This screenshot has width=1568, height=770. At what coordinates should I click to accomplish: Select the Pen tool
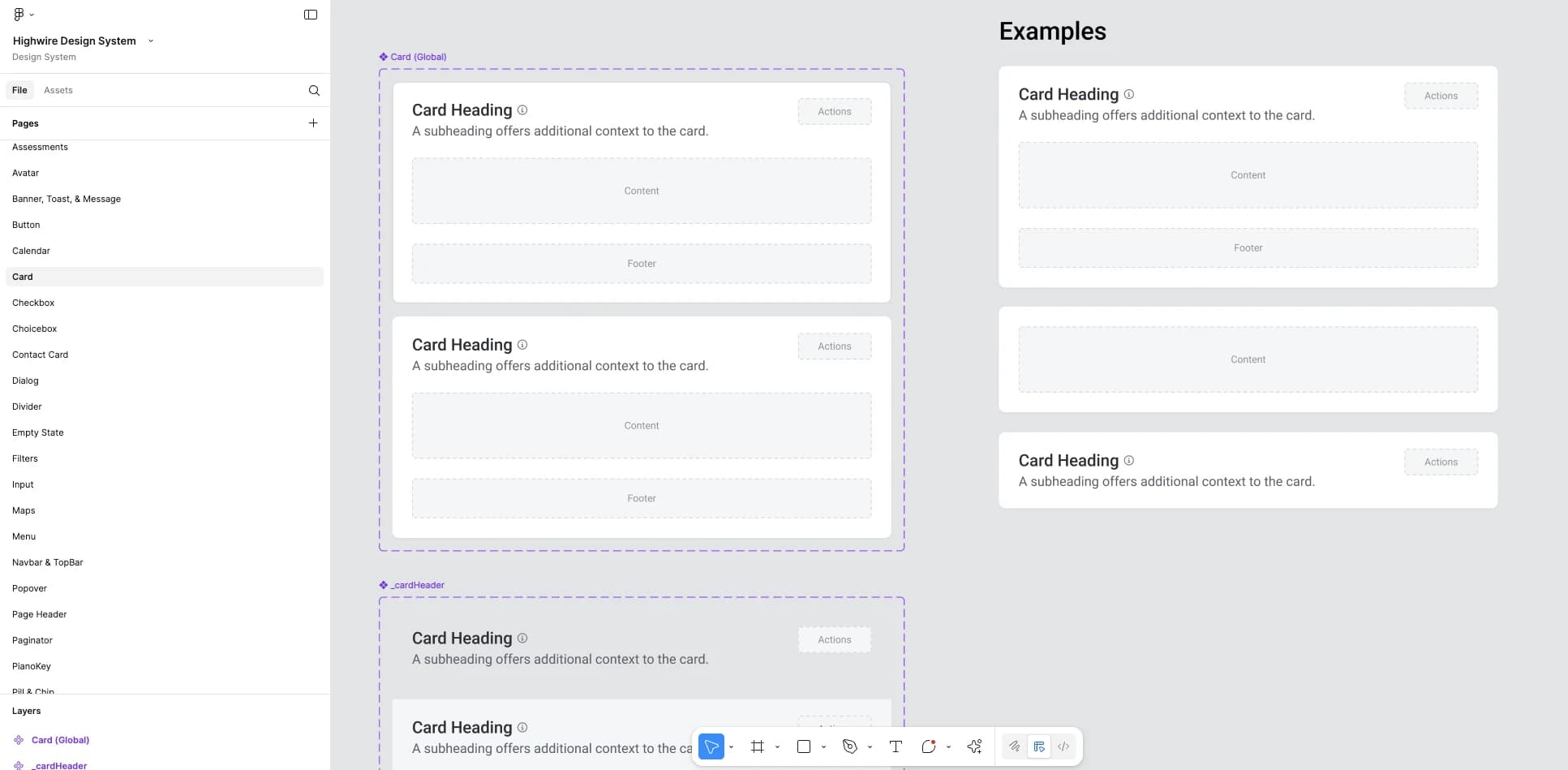[850, 746]
